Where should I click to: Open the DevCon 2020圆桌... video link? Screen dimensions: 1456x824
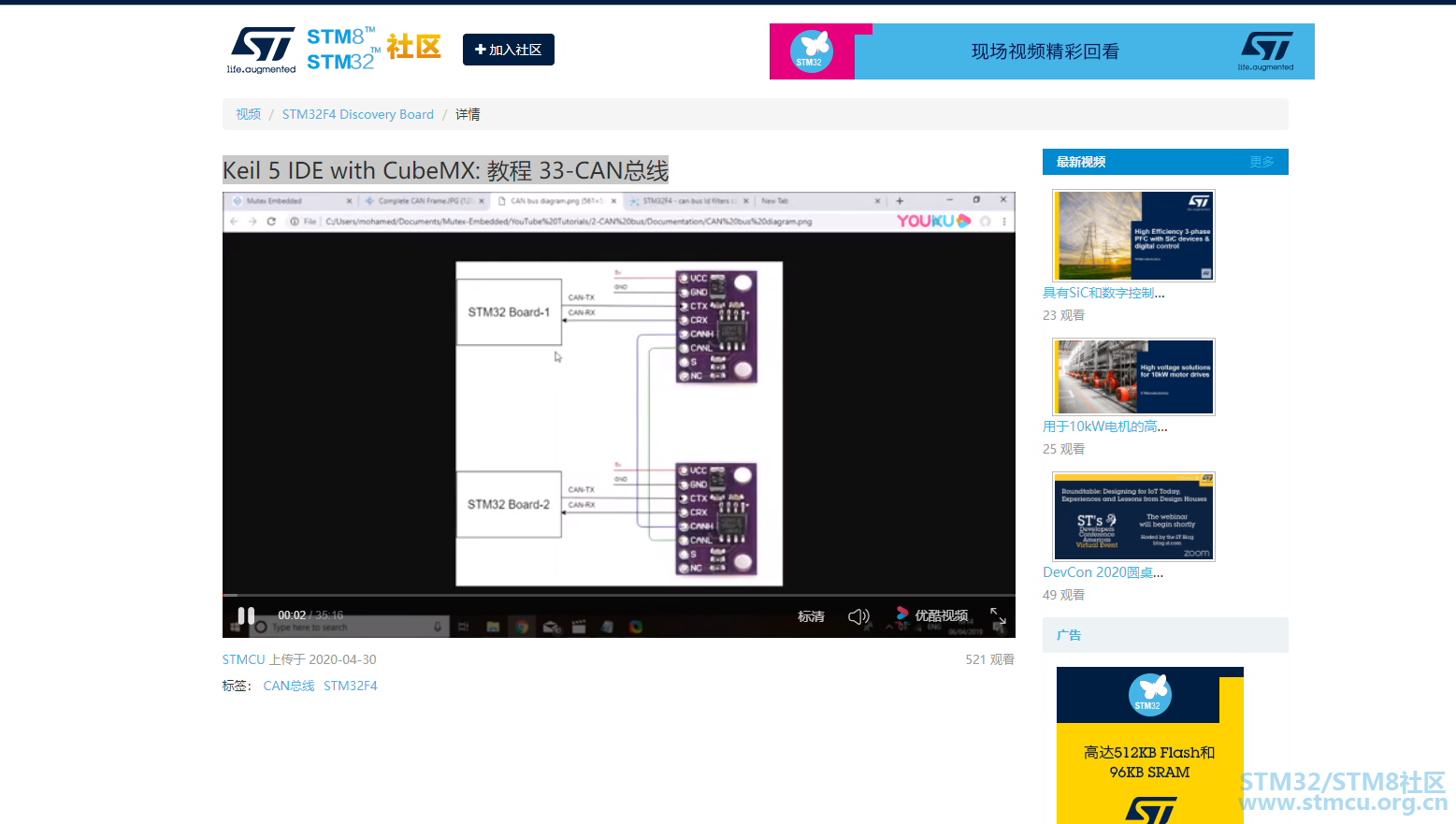1103,572
